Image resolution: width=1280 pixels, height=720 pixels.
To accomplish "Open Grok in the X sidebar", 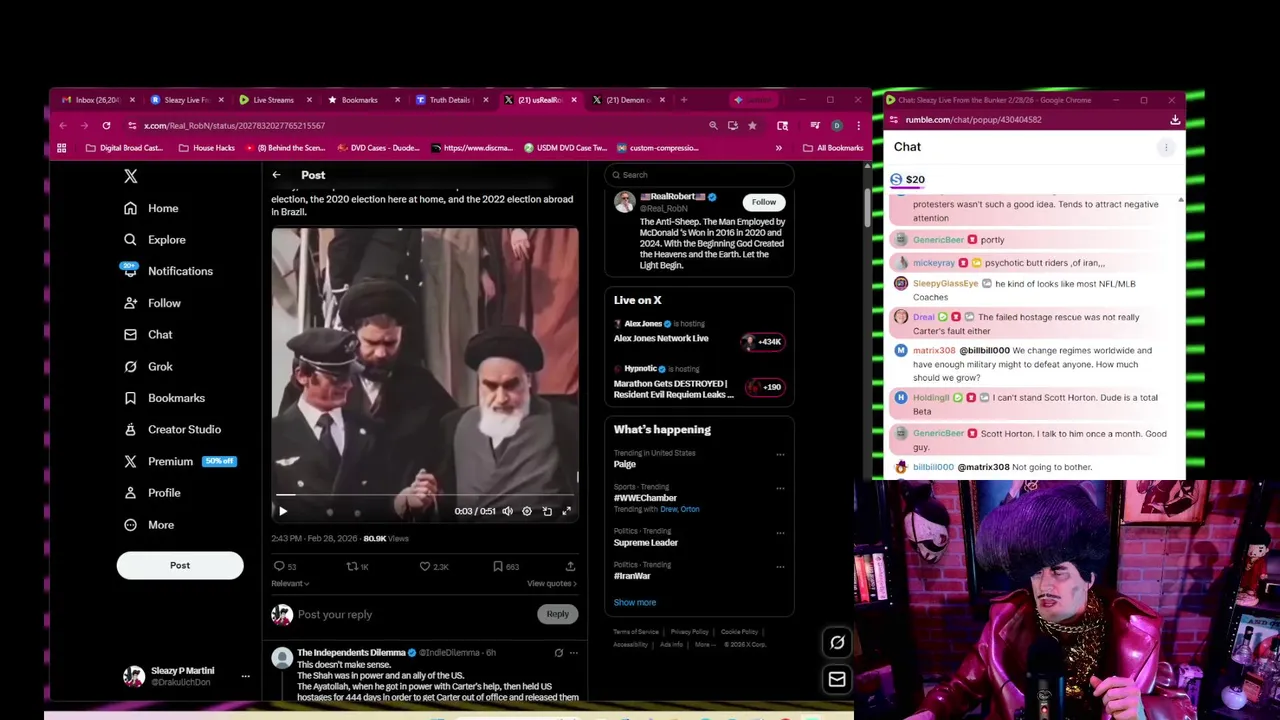I will (x=148, y=367).
